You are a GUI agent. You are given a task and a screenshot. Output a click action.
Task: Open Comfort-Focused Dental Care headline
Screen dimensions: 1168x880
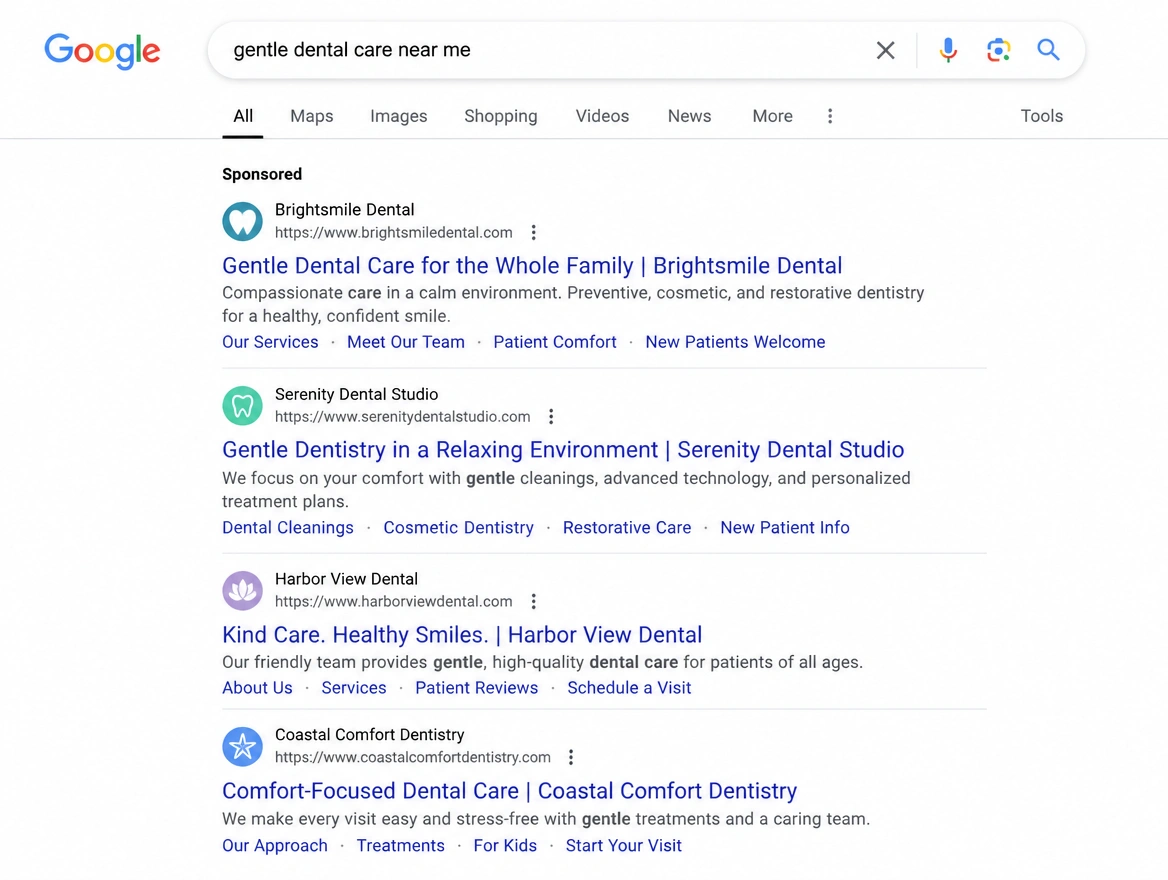510,791
